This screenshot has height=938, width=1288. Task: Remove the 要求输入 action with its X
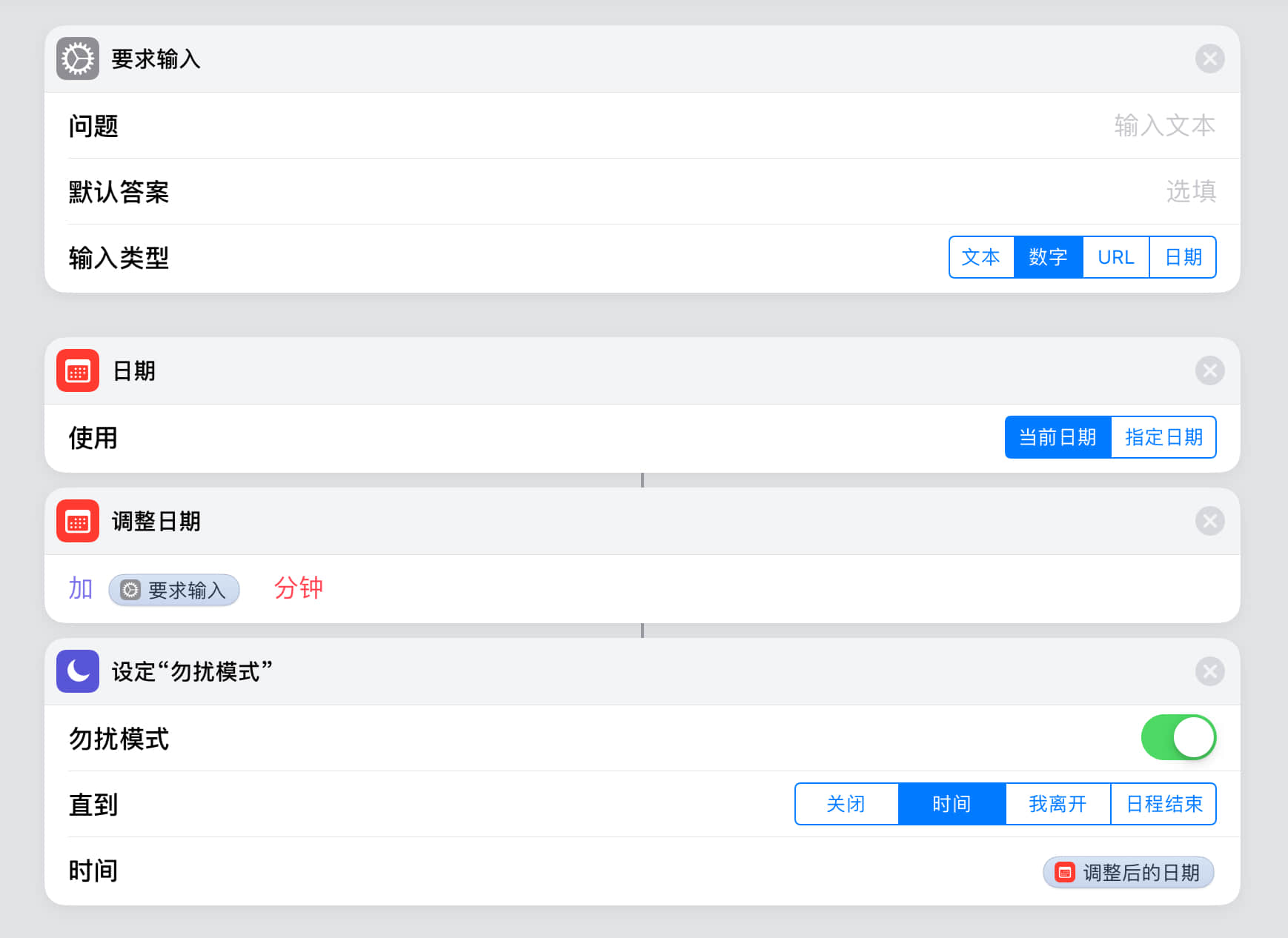point(1209,59)
